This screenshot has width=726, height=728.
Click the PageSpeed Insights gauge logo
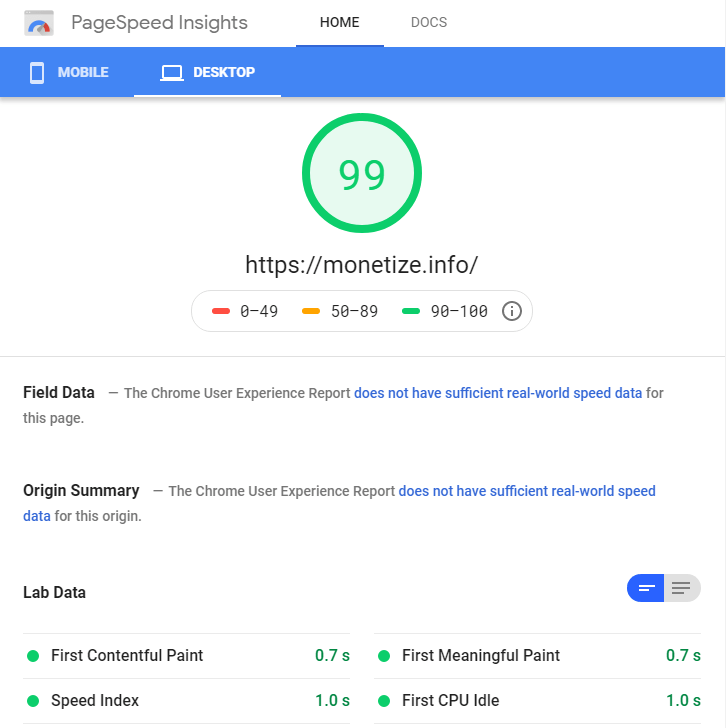[39, 23]
